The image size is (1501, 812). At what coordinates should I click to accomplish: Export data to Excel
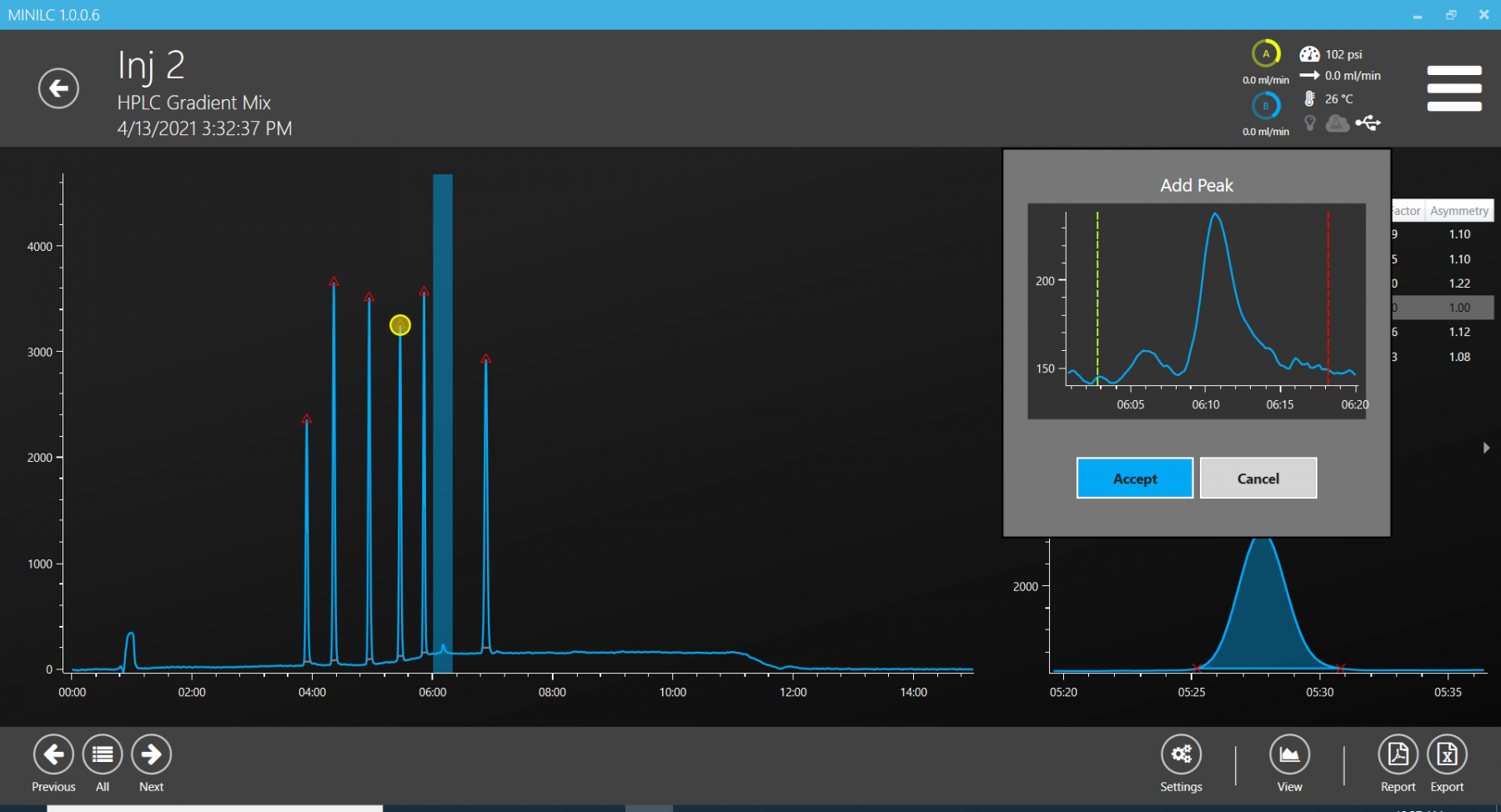pyautogui.click(x=1447, y=754)
